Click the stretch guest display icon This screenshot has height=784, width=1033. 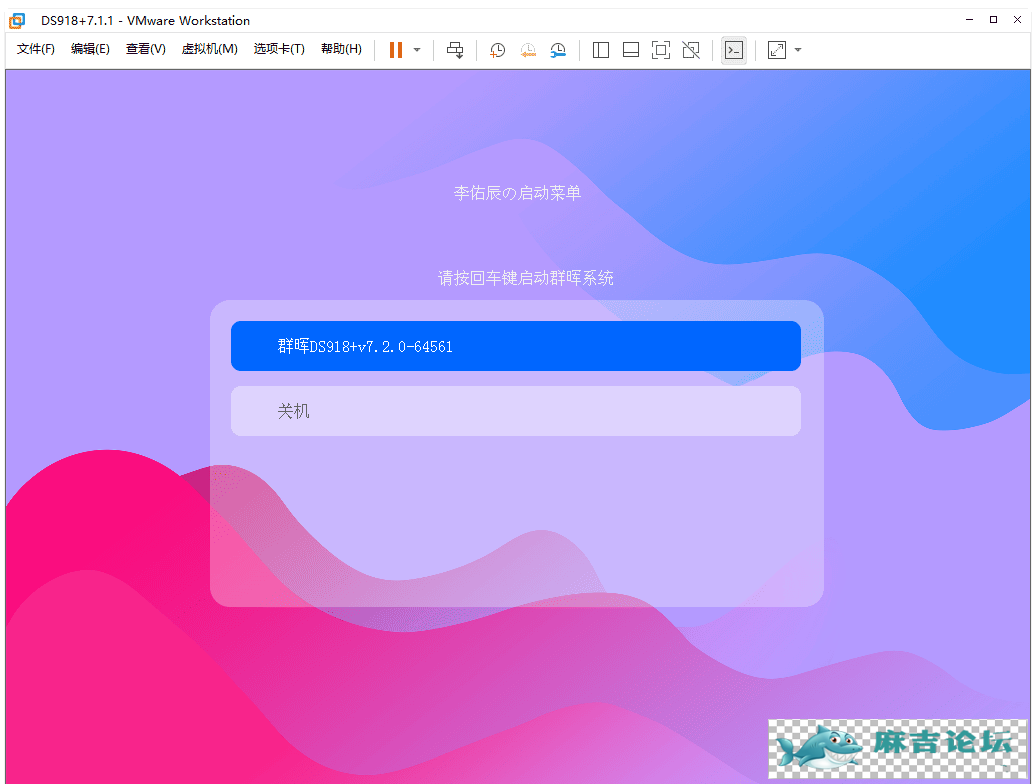[x=777, y=50]
